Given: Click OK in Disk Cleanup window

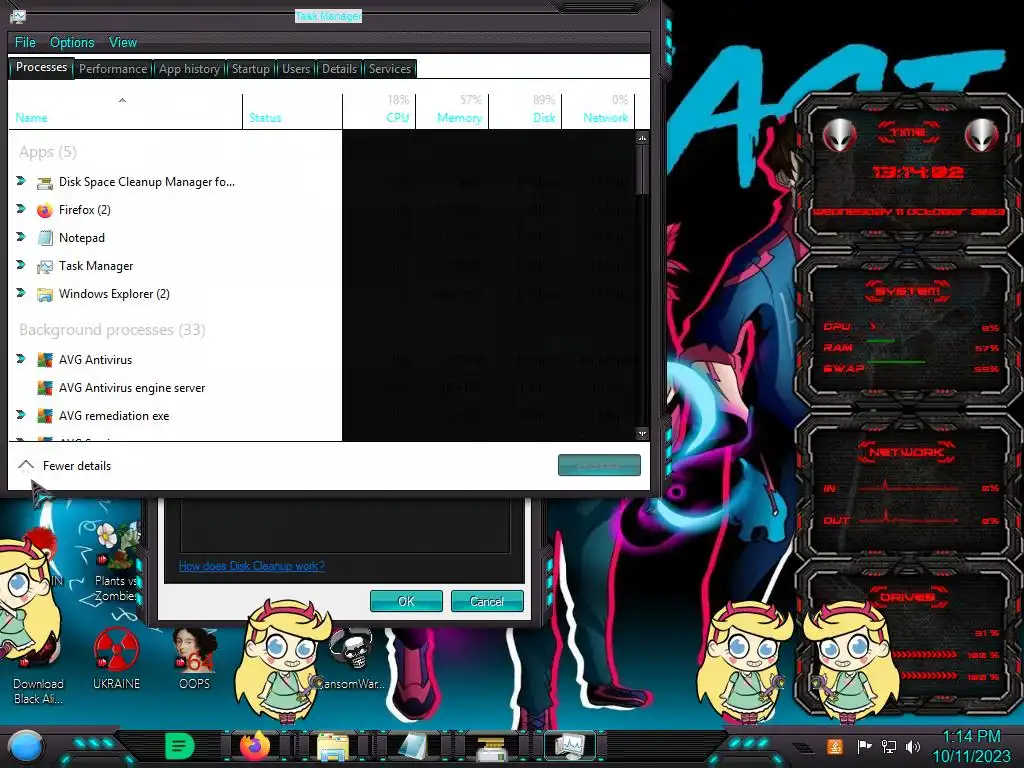Looking at the screenshot, I should [406, 601].
